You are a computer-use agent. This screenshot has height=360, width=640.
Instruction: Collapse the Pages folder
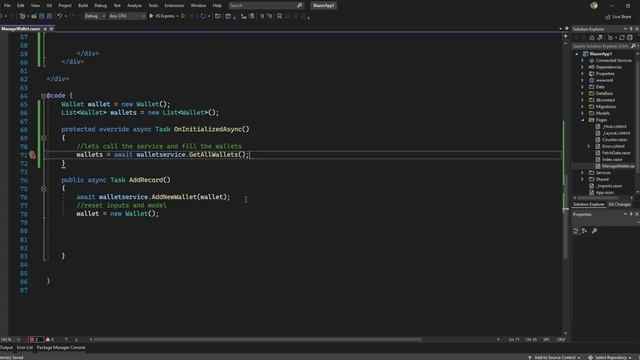click(x=582, y=120)
